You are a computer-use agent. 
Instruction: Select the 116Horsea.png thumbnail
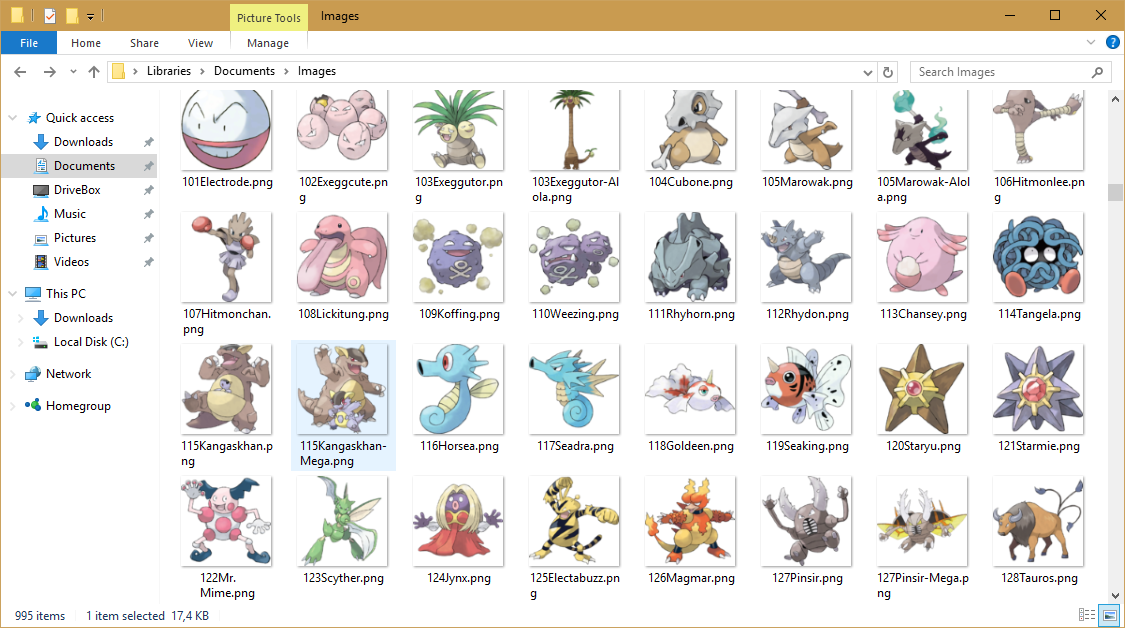[x=458, y=389]
